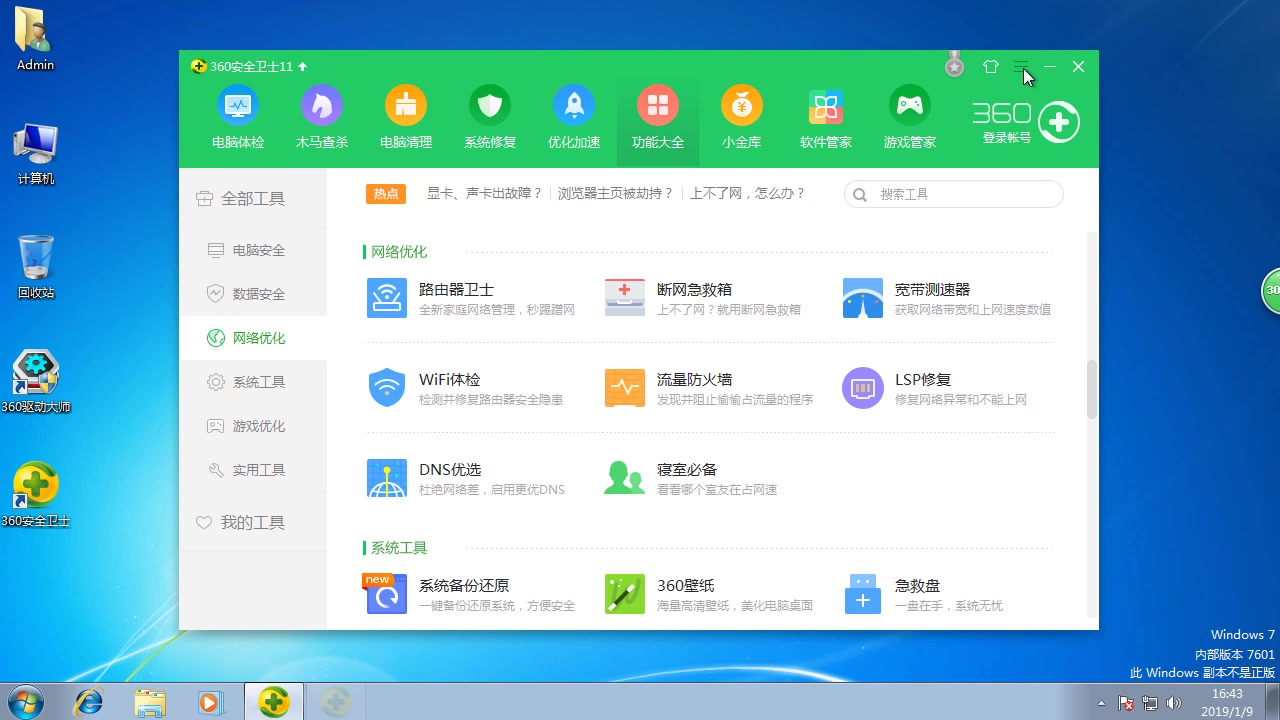1280x720 pixels.
Task: Click the 360 login plus button
Action: (1059, 122)
